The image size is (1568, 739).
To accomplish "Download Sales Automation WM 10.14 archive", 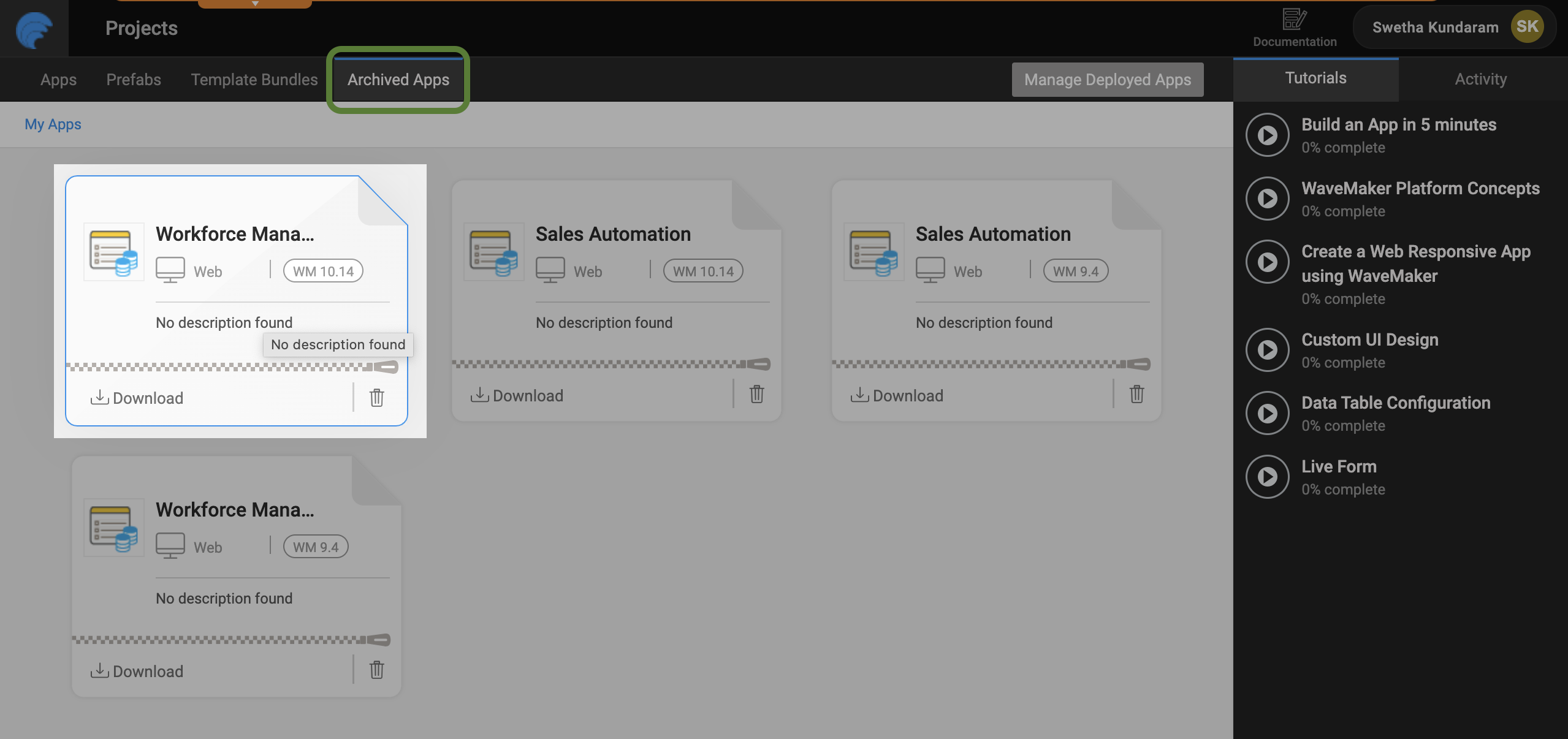I will pyautogui.click(x=517, y=395).
